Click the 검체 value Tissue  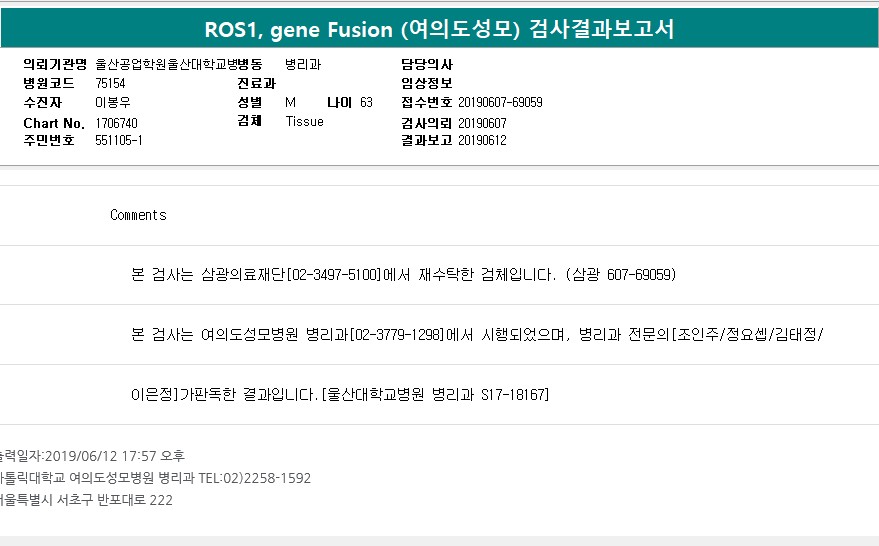click(304, 122)
